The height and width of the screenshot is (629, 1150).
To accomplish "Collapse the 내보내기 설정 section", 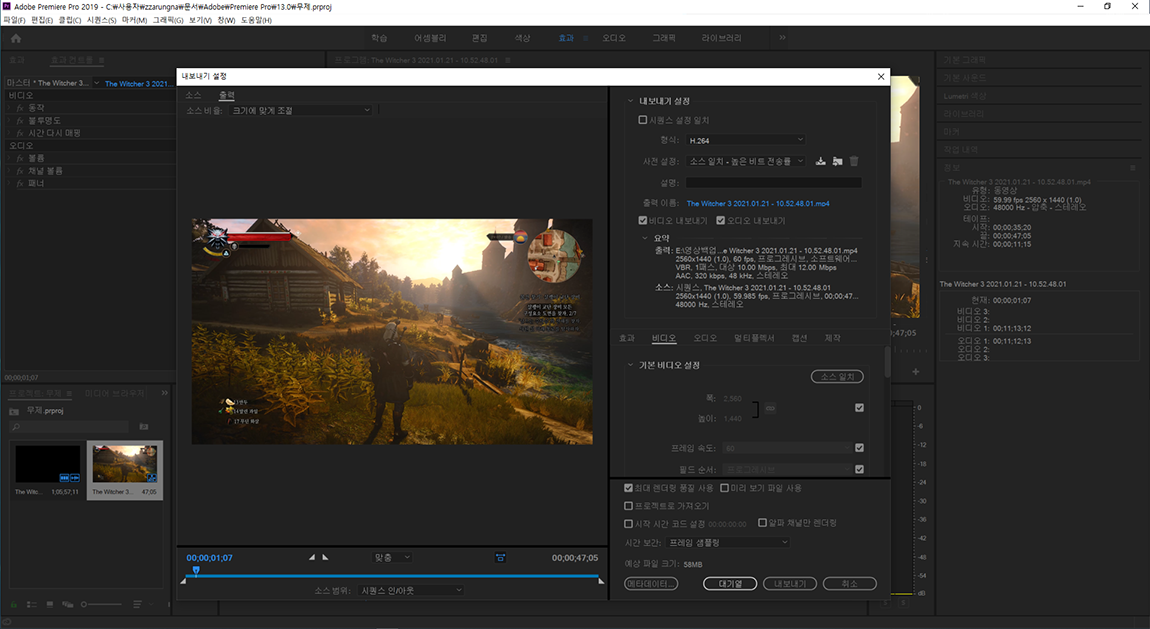I will (x=630, y=101).
